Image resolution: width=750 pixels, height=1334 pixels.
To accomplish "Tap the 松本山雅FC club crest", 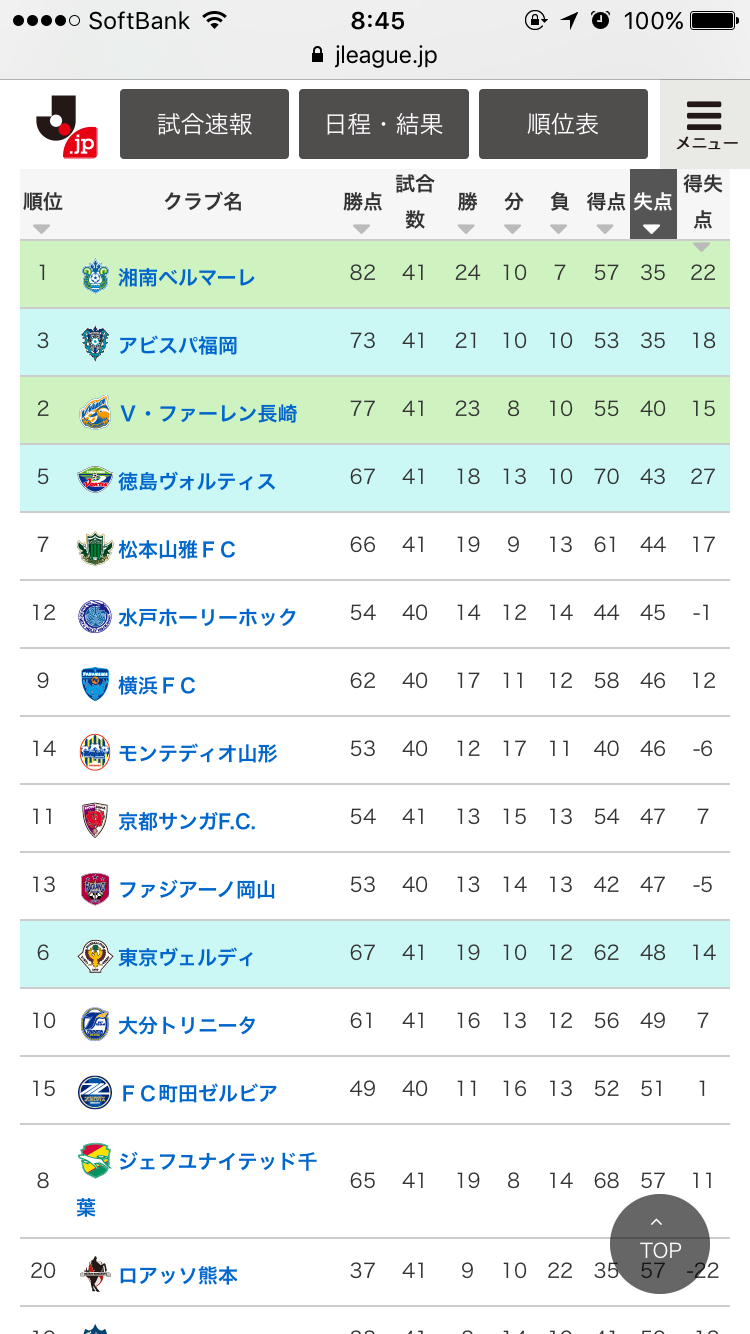I will (x=95, y=548).
